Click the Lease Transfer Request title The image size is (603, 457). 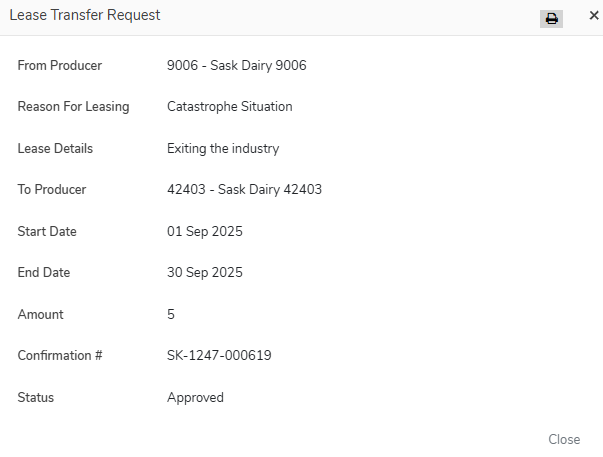point(85,15)
